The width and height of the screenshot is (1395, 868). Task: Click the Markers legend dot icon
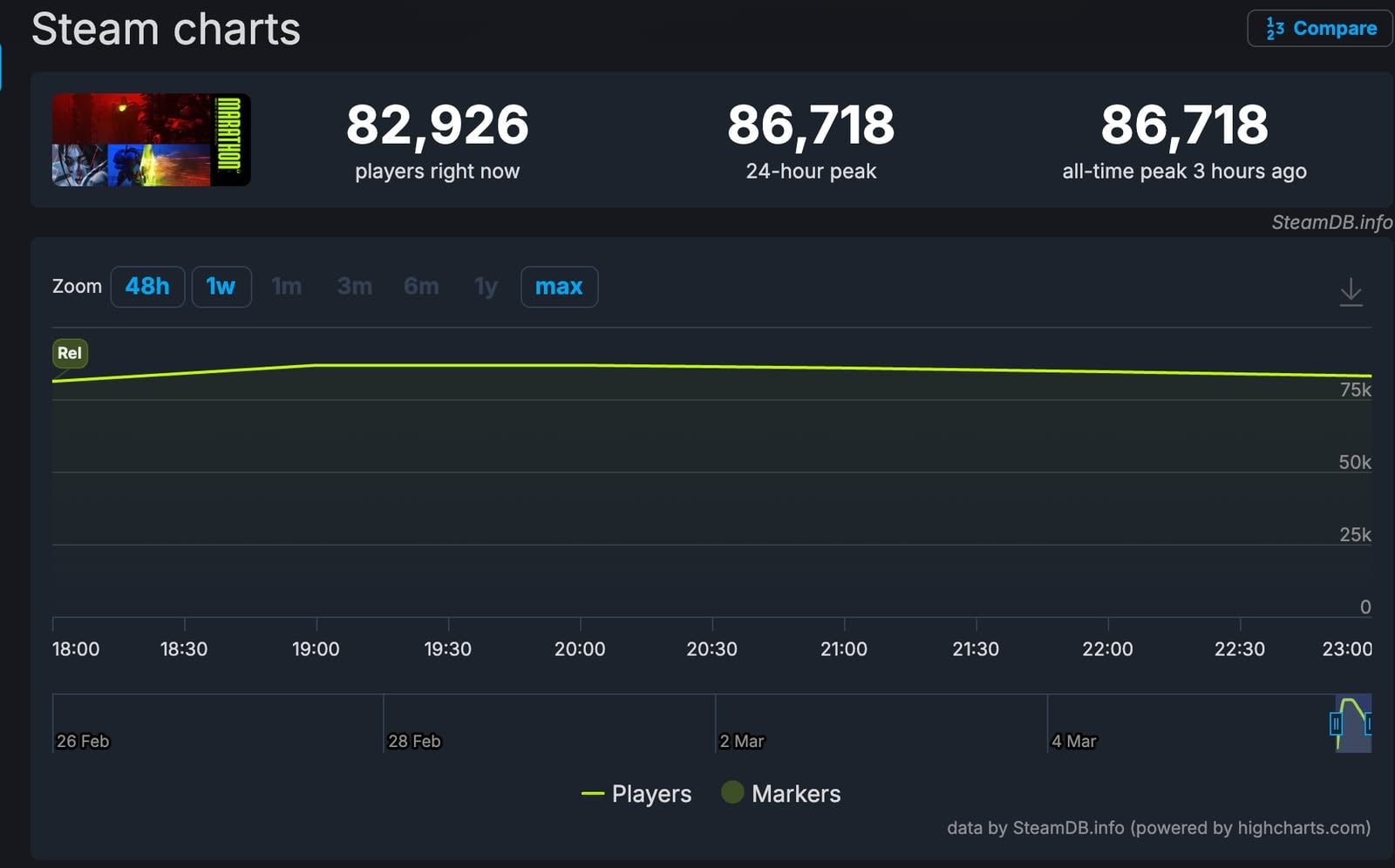pyautogui.click(x=733, y=794)
